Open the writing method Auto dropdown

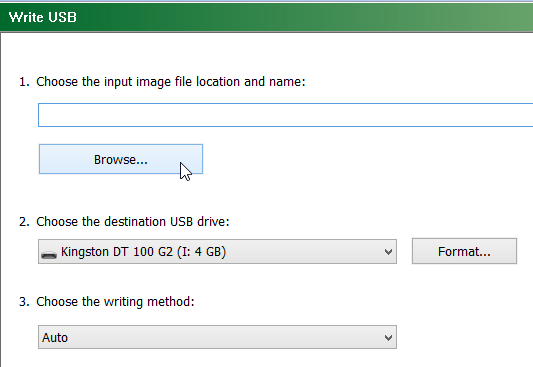click(x=217, y=337)
